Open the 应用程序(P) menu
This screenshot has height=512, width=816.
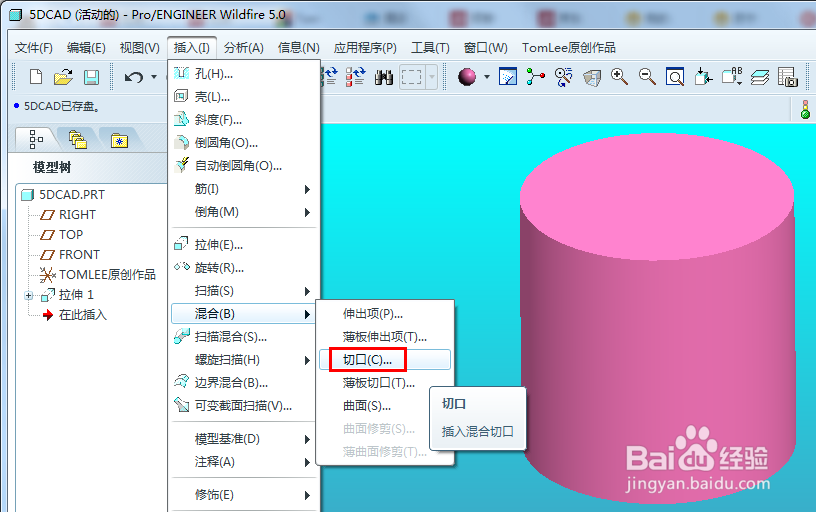click(365, 48)
